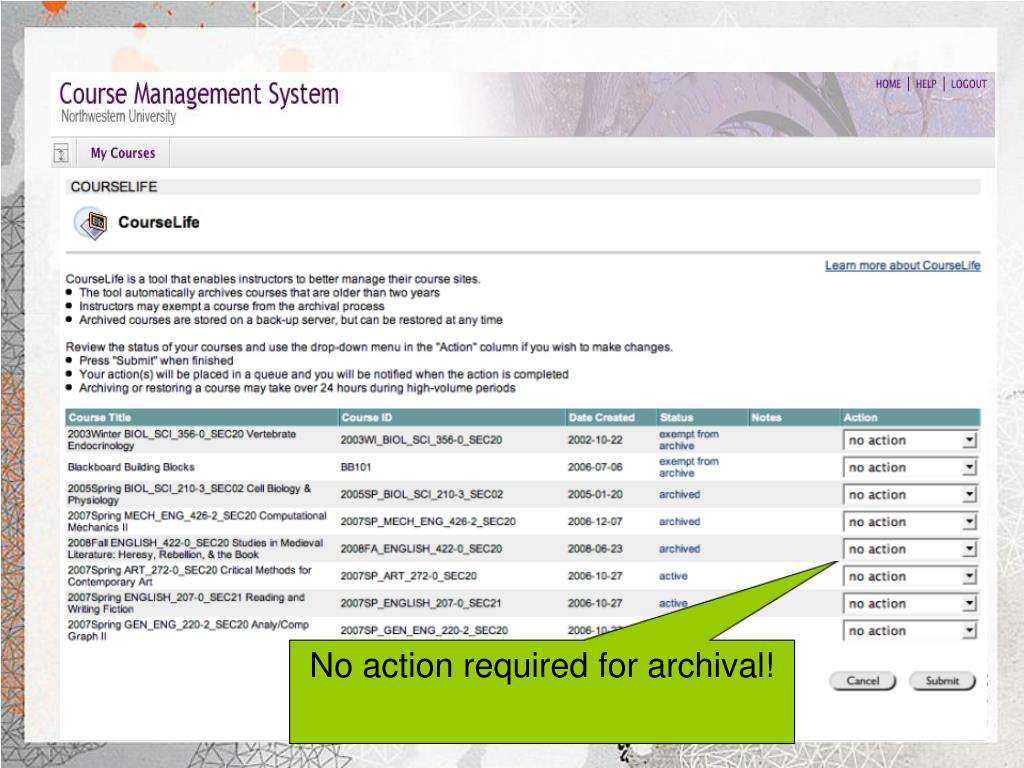Viewport: 1024px width, 768px height.
Task: Click date created 2005-01-20
Action: (x=595, y=494)
